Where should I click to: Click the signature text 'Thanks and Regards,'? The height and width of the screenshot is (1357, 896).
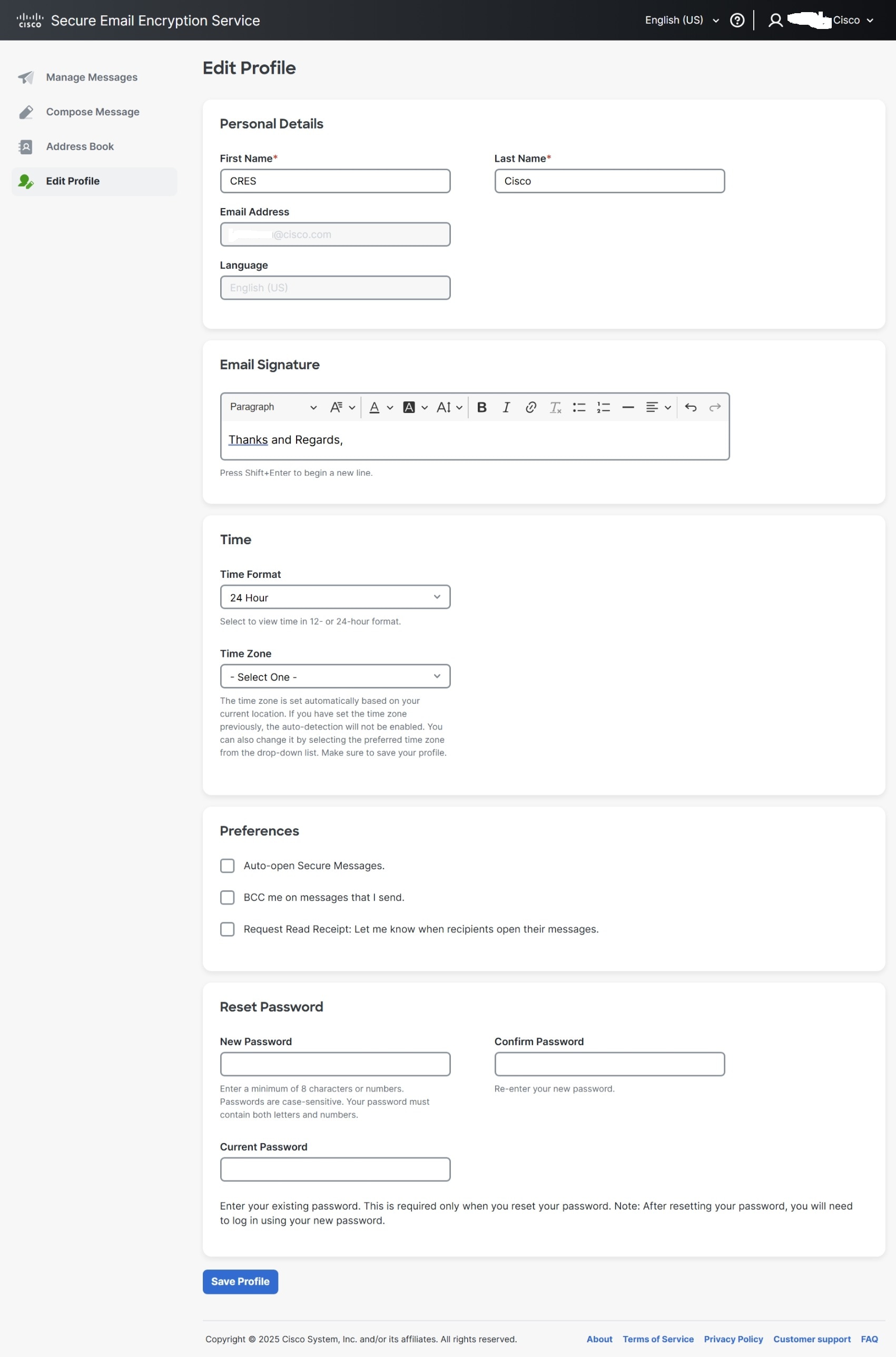(285, 440)
